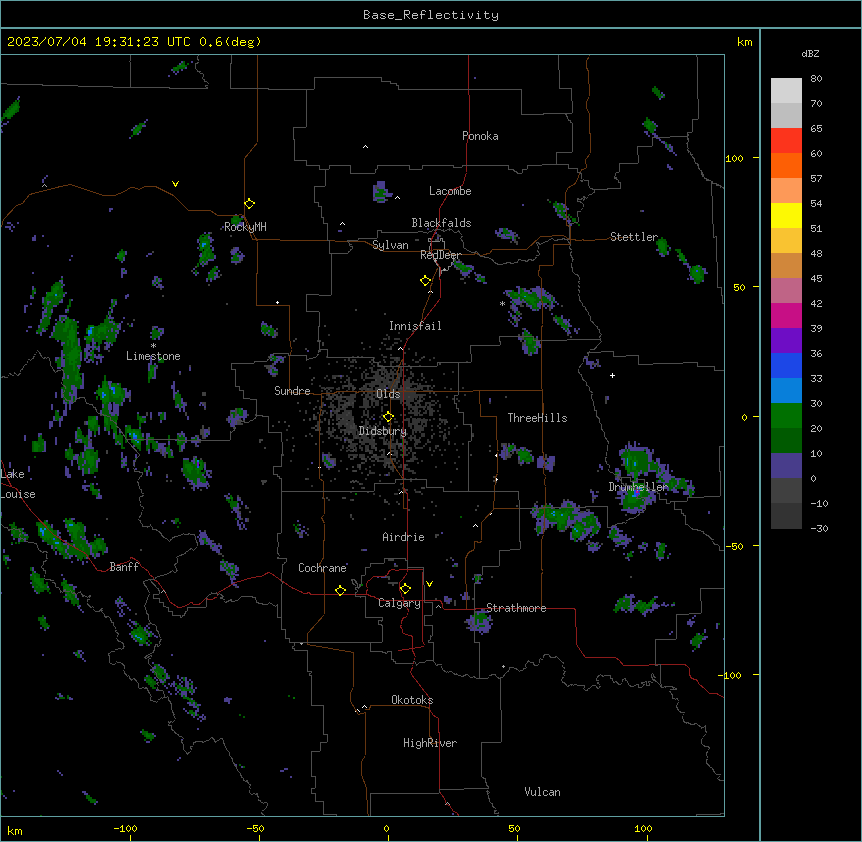Click the 0 tick on the bottom axis
This screenshot has width=862, height=842.
pos(386,828)
